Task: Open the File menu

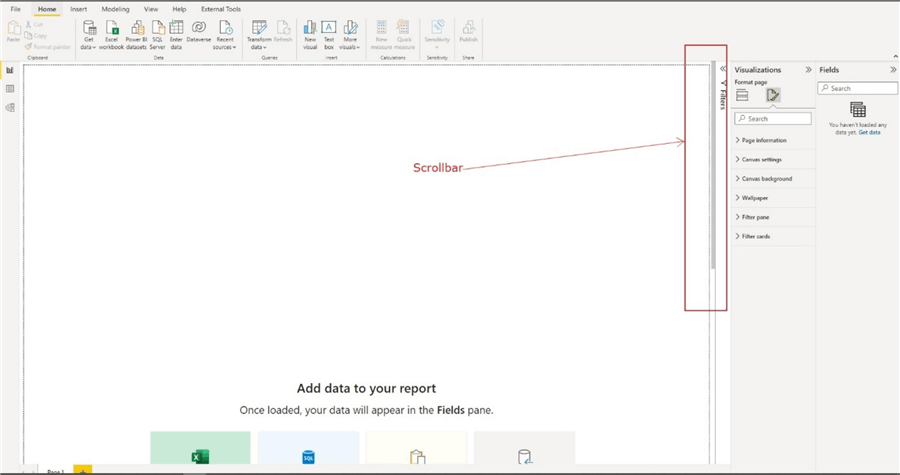Action: pyautogui.click(x=15, y=9)
